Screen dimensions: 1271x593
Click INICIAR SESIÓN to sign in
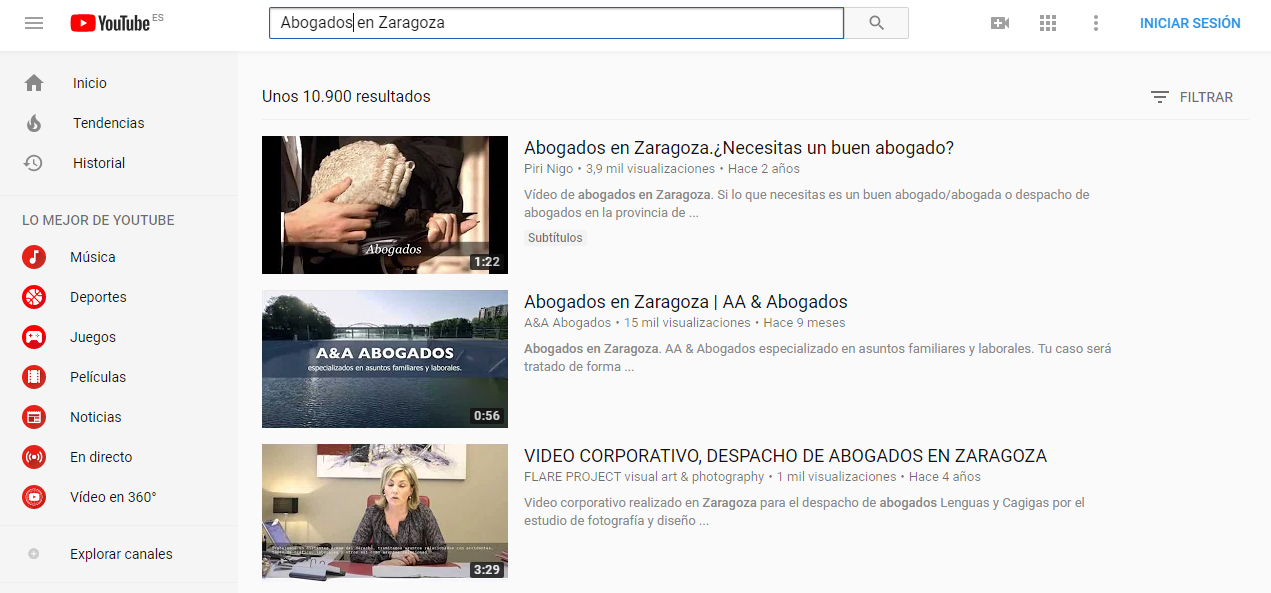coord(1190,22)
